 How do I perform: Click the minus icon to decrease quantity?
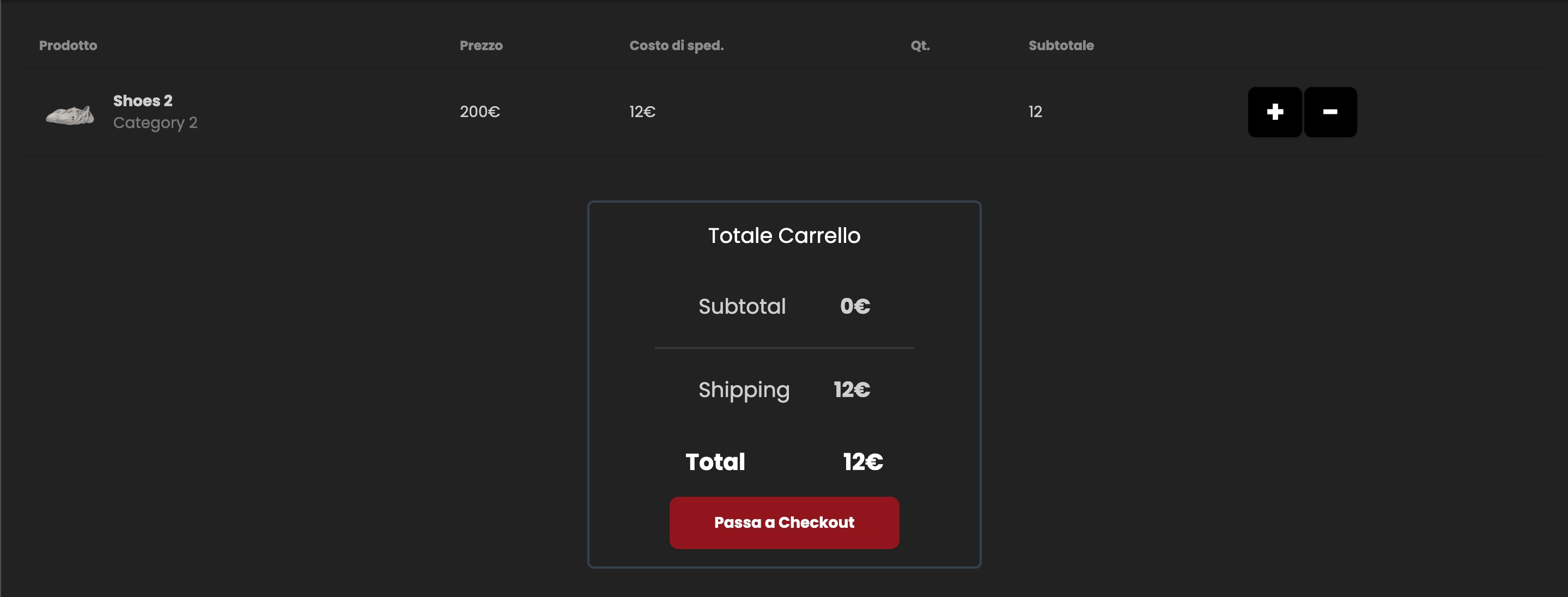[1330, 112]
